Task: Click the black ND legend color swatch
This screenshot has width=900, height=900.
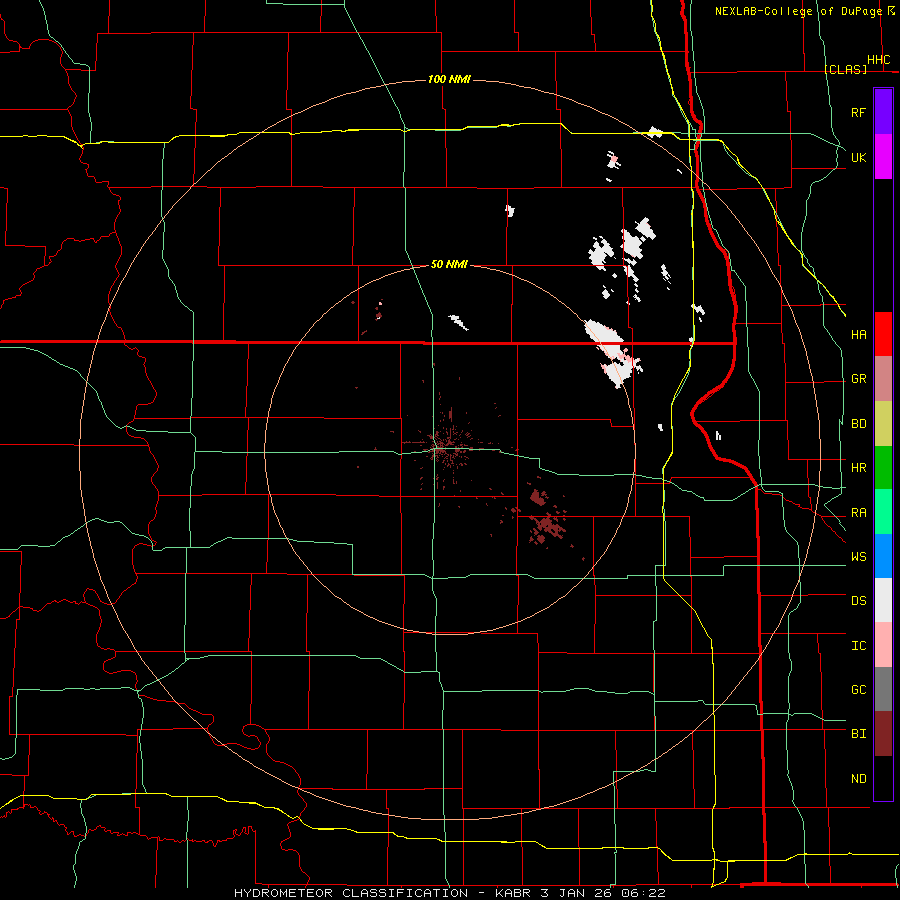Action: pos(883,778)
